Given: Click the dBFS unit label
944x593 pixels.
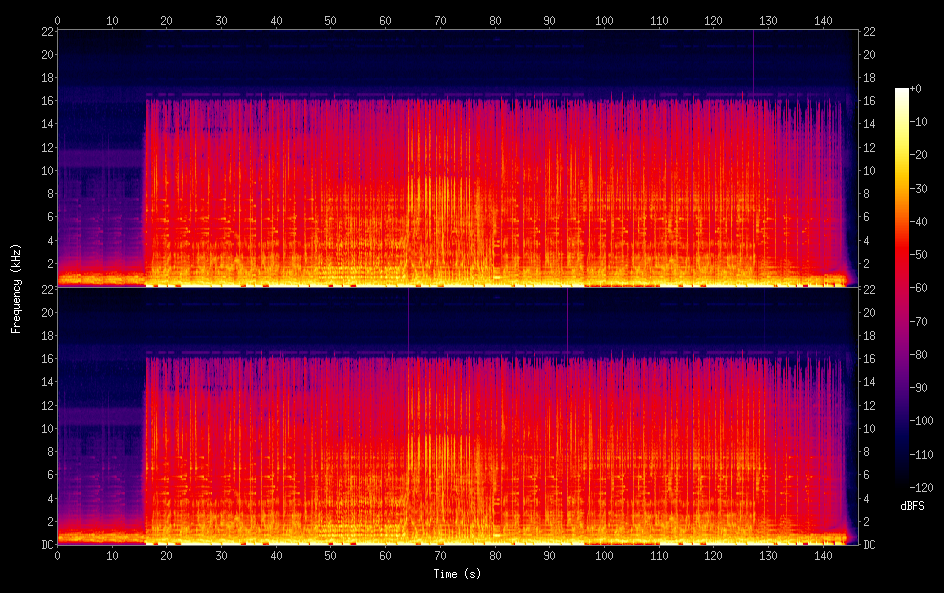Looking at the screenshot, I should (x=912, y=506).
